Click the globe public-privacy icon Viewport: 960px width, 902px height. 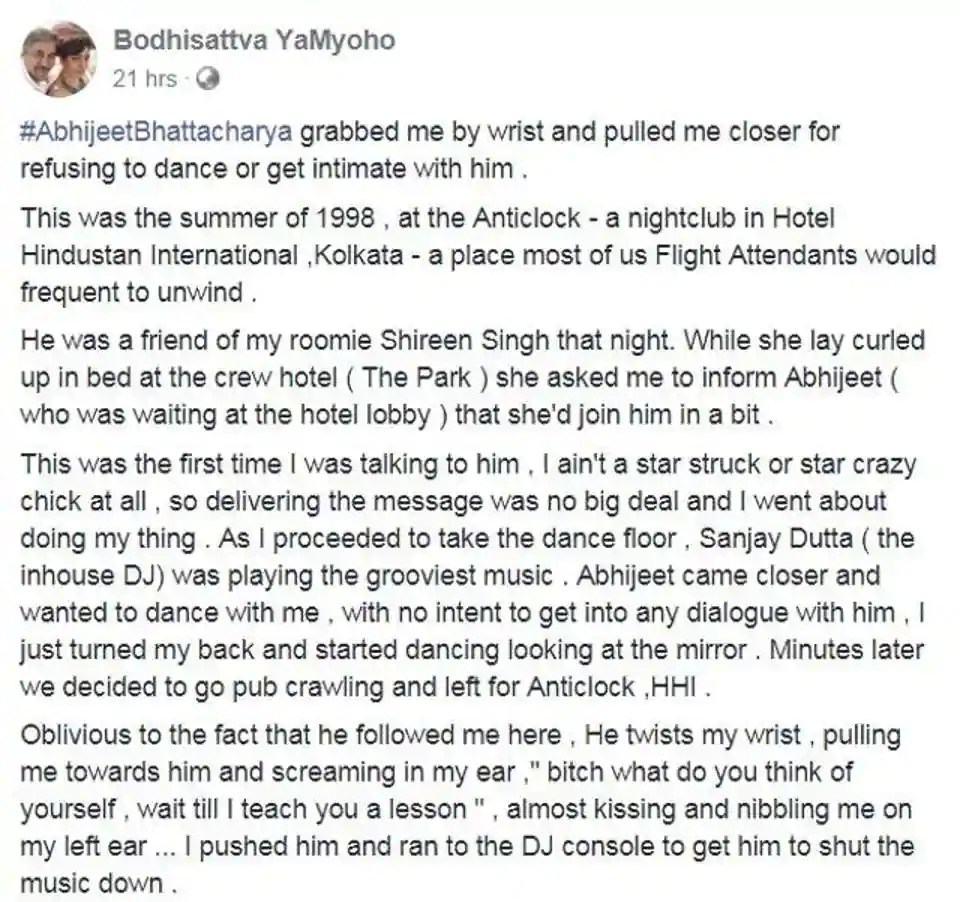click(x=207, y=80)
